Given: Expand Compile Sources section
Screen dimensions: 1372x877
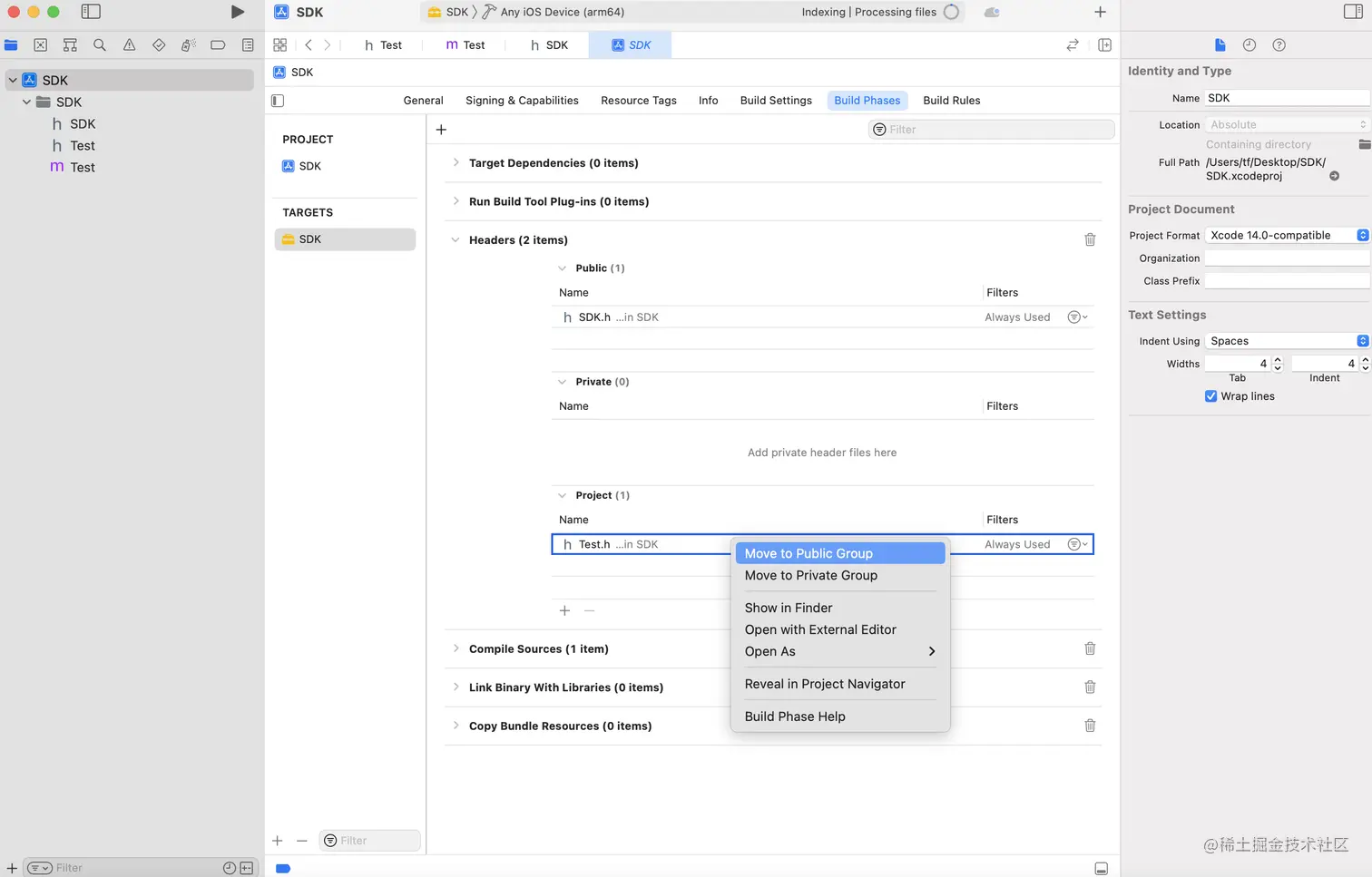Looking at the screenshot, I should (x=456, y=648).
